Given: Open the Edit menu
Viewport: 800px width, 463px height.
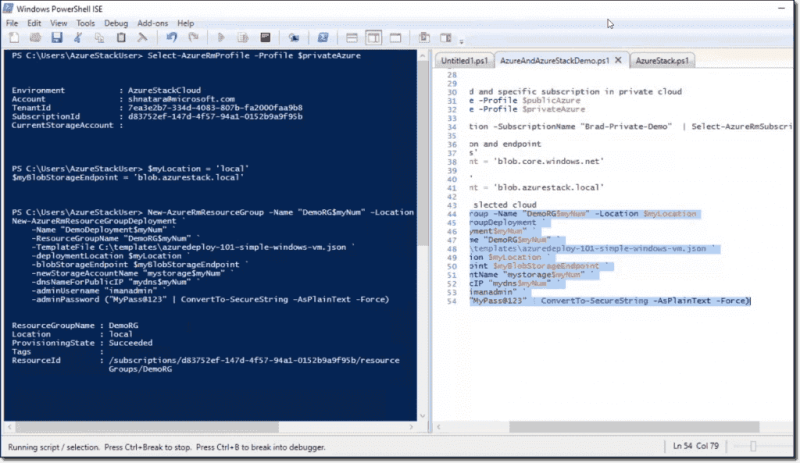Looking at the screenshot, I should (x=34, y=23).
